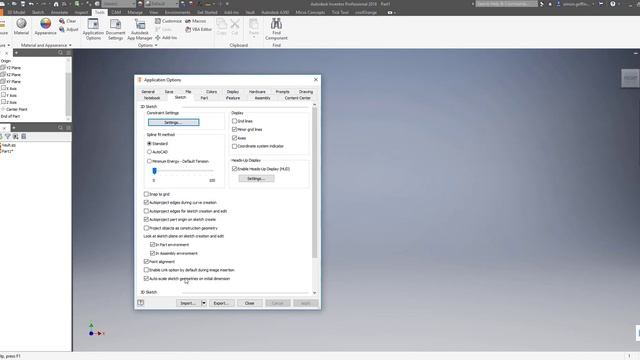This screenshot has height=360, width=640.
Task: Toggle the Axes display checkbox
Action: coord(234,138)
